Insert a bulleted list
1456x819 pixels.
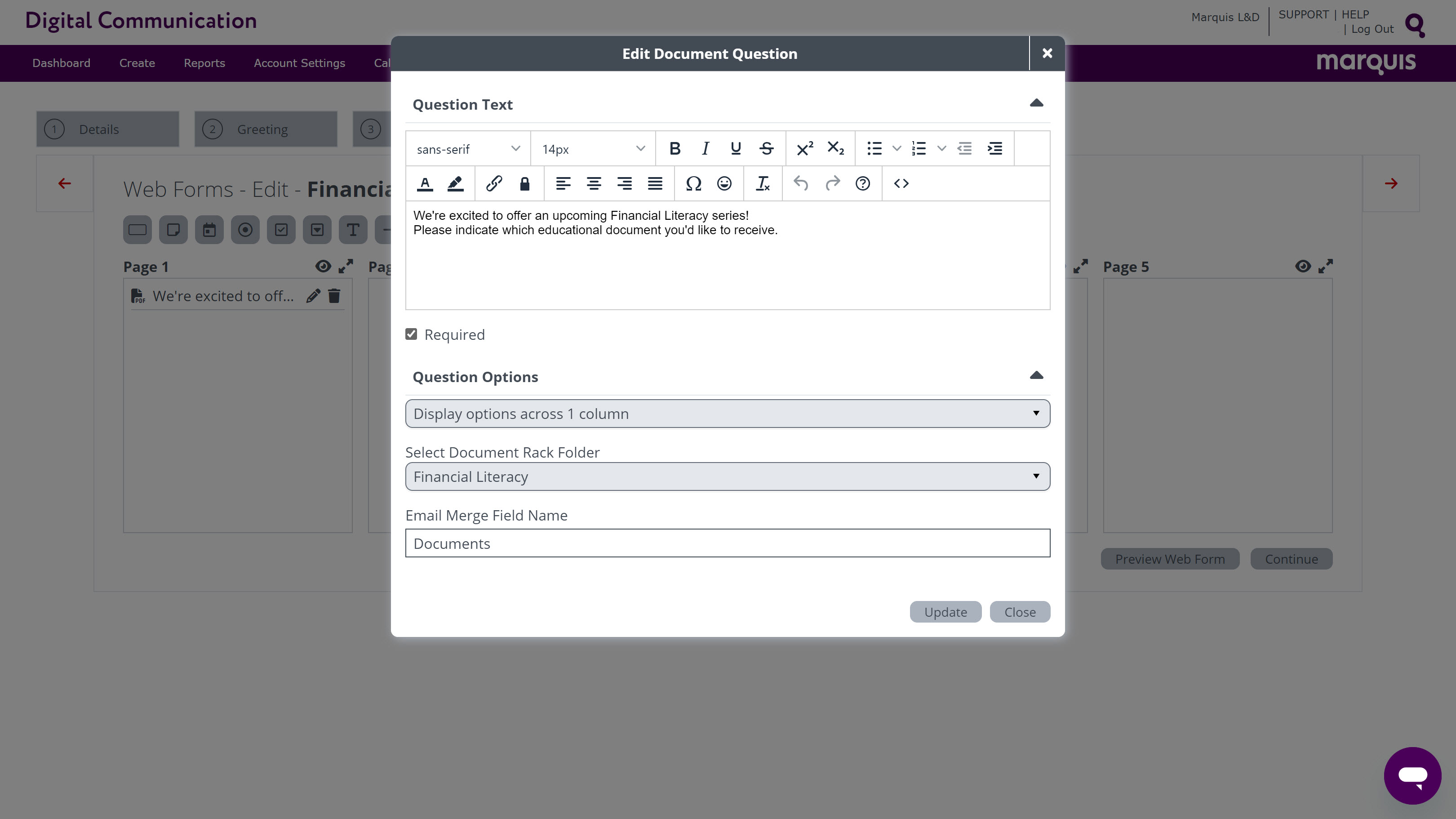[x=874, y=149]
